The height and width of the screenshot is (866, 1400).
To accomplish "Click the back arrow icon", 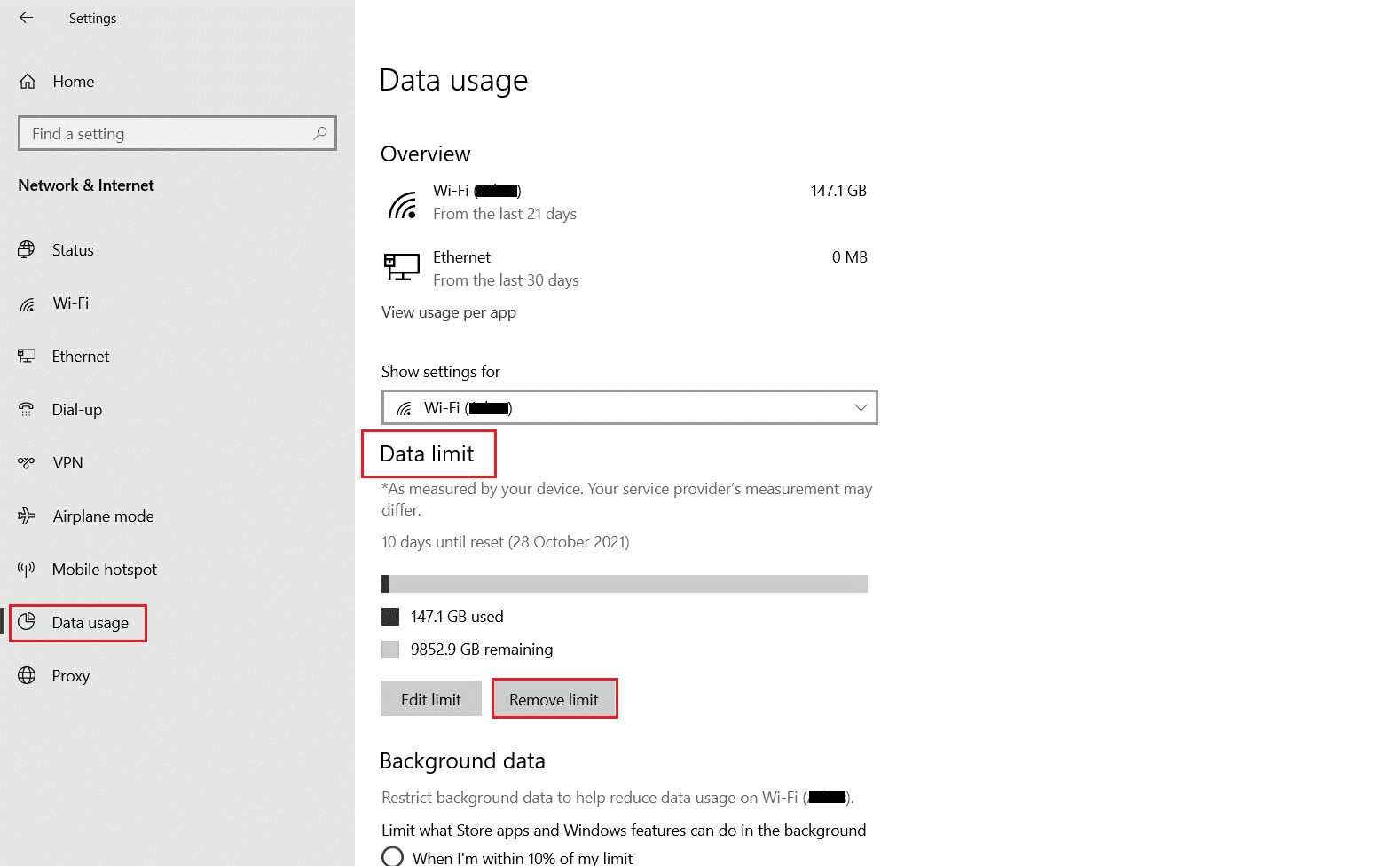I will click(27, 18).
